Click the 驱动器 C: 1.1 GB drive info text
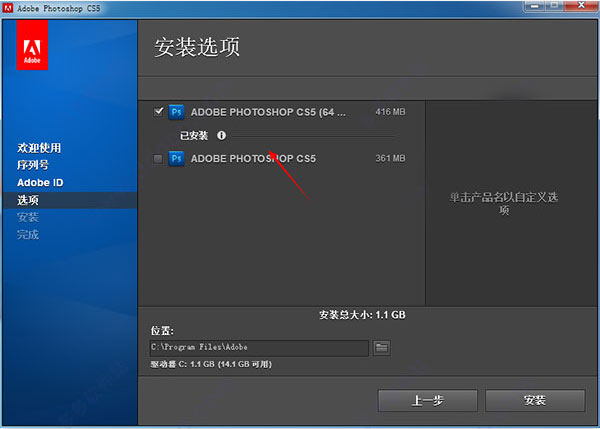This screenshot has height=429, width=600. [211, 364]
